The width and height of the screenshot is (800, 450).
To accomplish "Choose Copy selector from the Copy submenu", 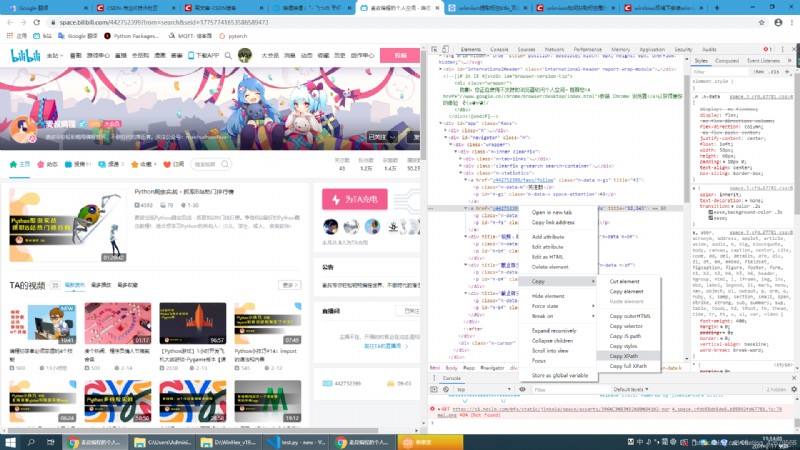I will tap(626, 326).
